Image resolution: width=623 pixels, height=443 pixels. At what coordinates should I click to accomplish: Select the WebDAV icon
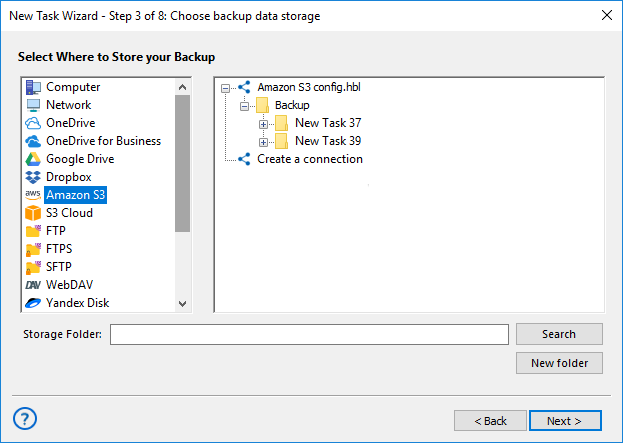click(x=33, y=285)
